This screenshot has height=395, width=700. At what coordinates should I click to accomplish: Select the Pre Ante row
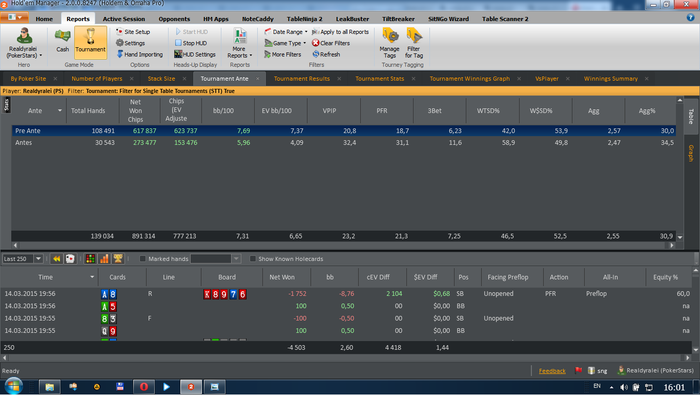click(x=344, y=131)
